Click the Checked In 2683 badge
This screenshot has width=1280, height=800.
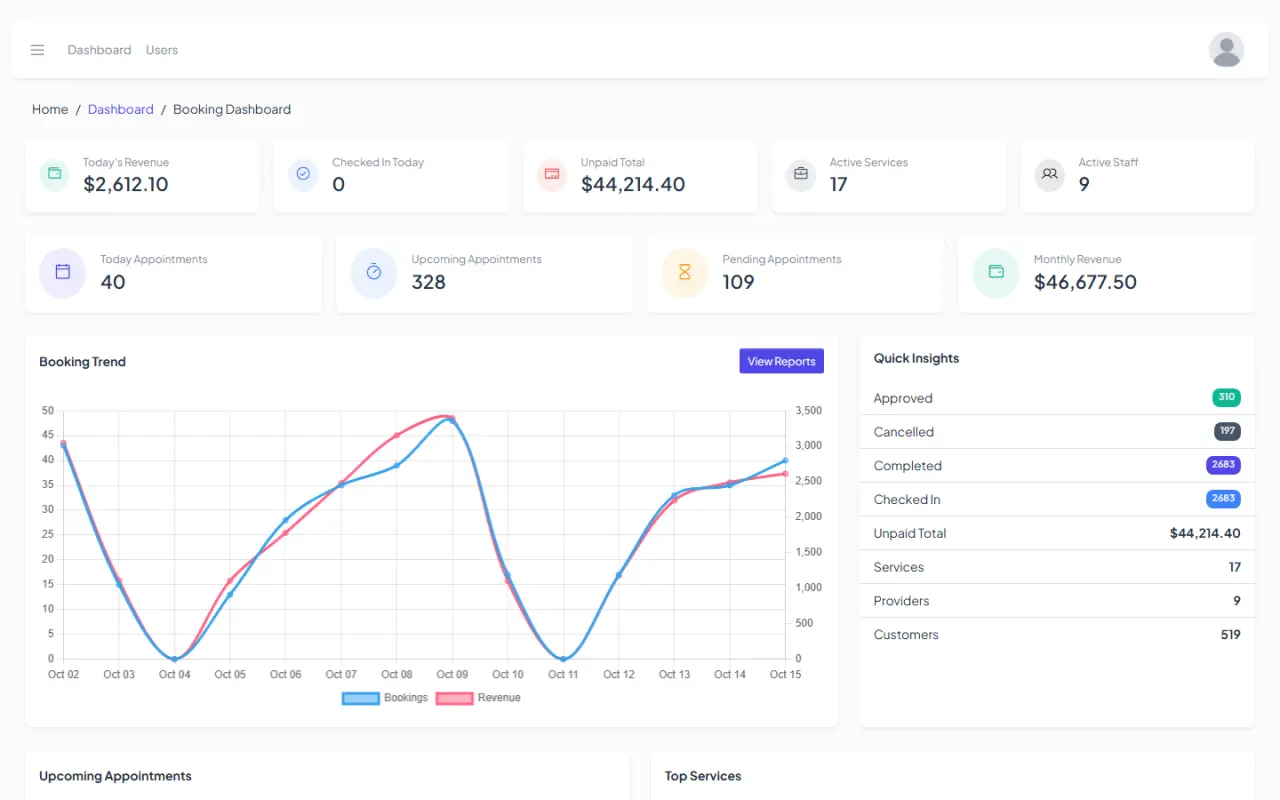(x=1223, y=499)
